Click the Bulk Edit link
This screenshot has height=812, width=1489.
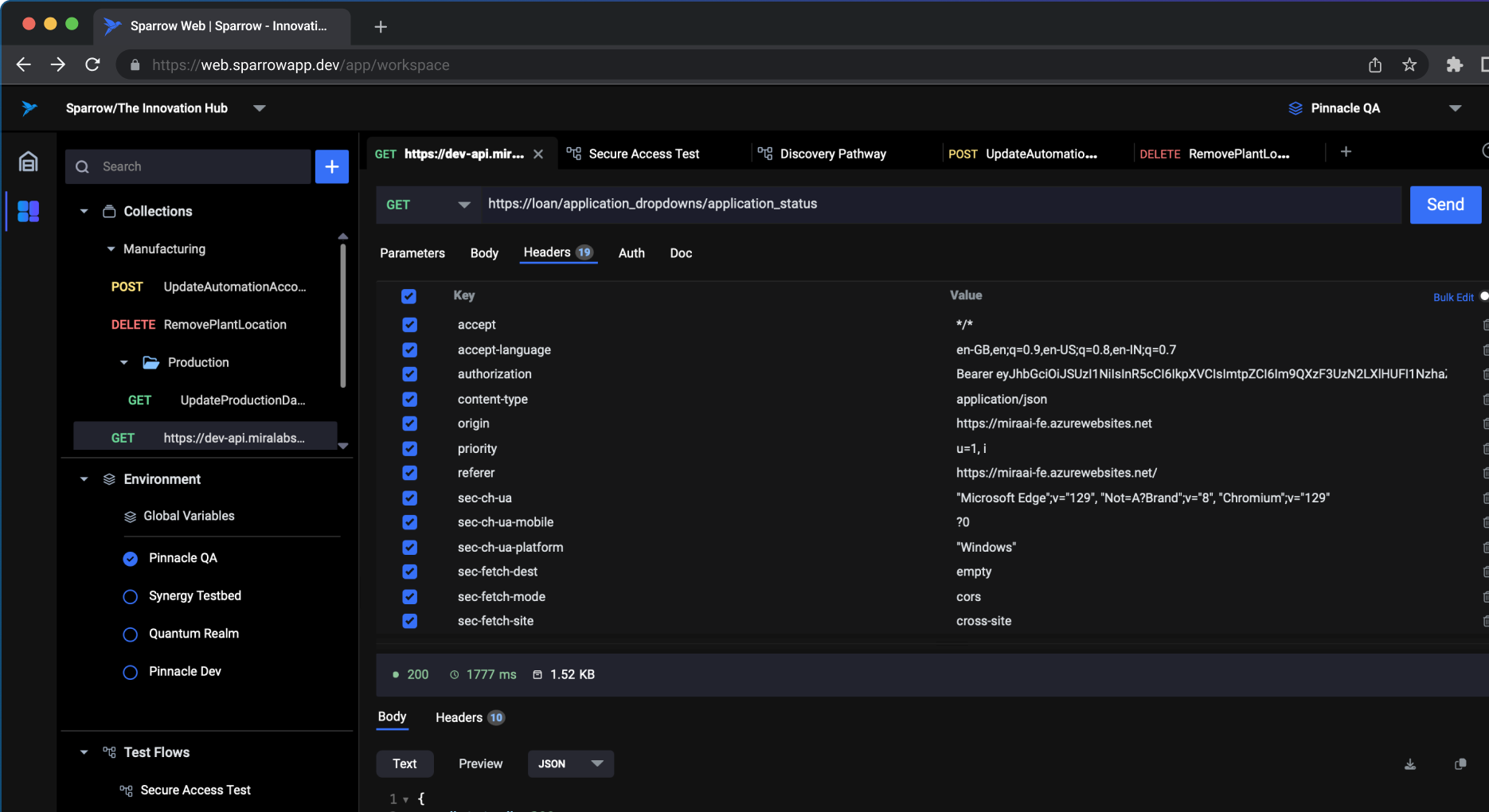1453,297
